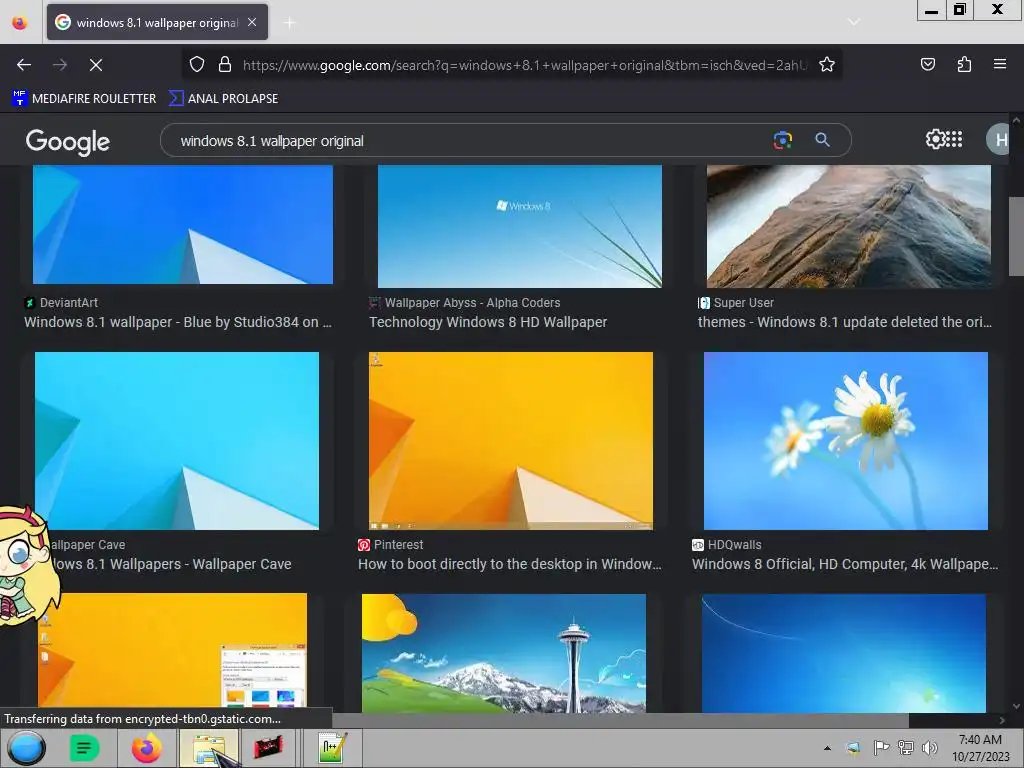Image resolution: width=1024 pixels, height=768 pixels.
Task: Stop loading the page
Action: coord(96,65)
